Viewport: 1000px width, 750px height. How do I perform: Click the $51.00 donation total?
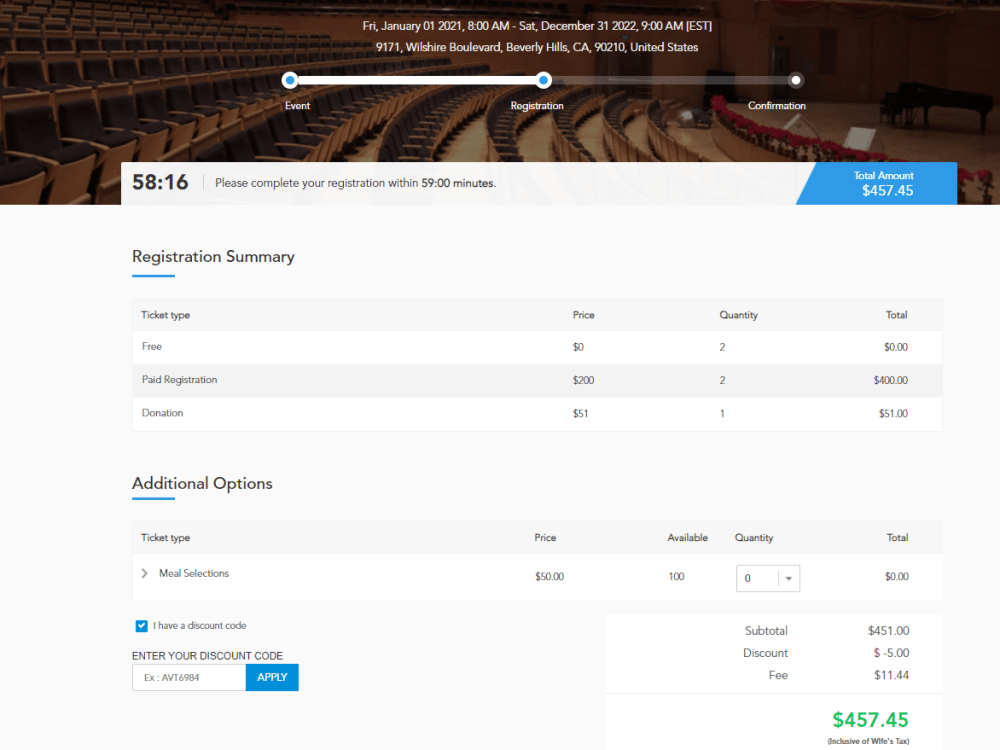tap(893, 413)
